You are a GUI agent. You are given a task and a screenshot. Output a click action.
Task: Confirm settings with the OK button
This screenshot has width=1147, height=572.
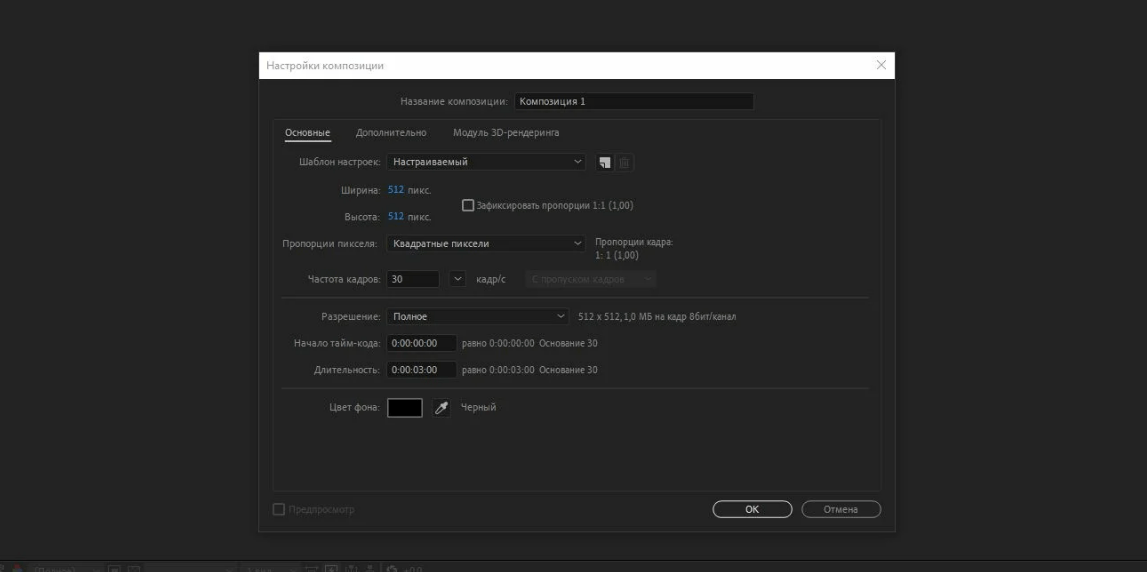point(752,510)
